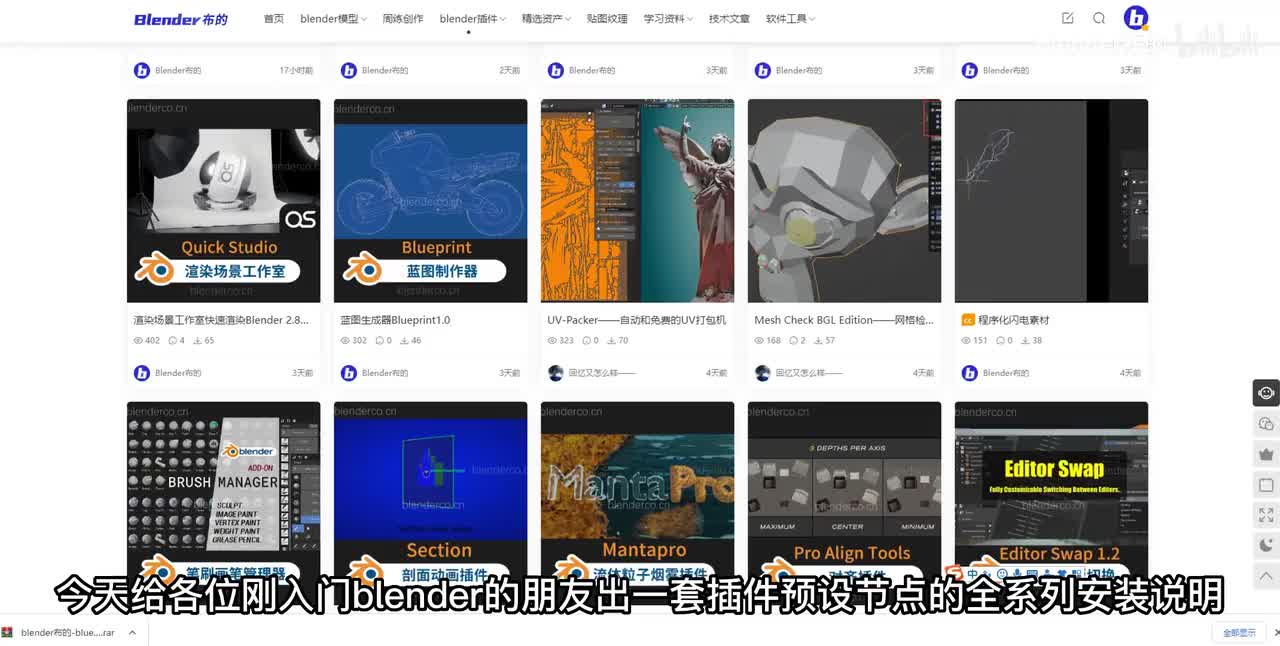
Task: Open the 程序化闪电素材 post title
Action: (1013, 320)
